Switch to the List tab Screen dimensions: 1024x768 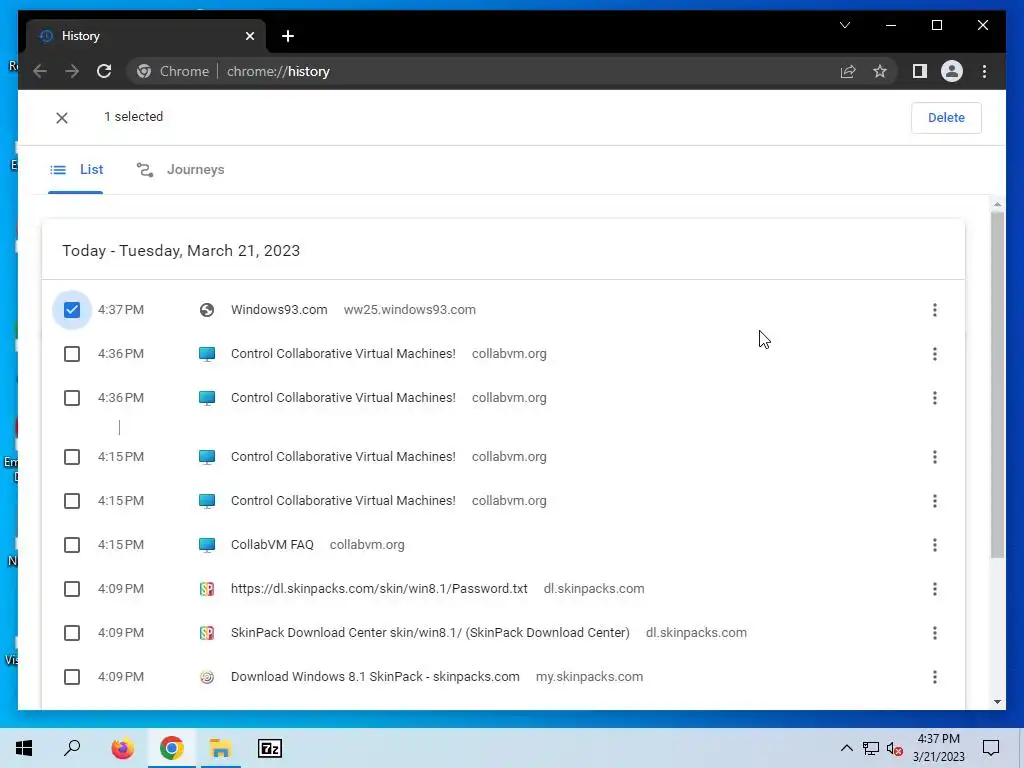(76, 170)
